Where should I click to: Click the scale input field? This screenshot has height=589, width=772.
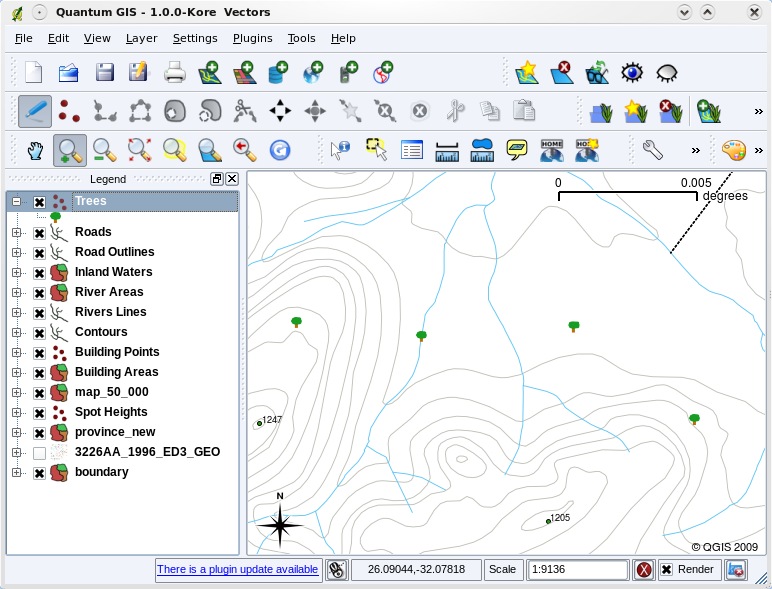click(x=576, y=569)
